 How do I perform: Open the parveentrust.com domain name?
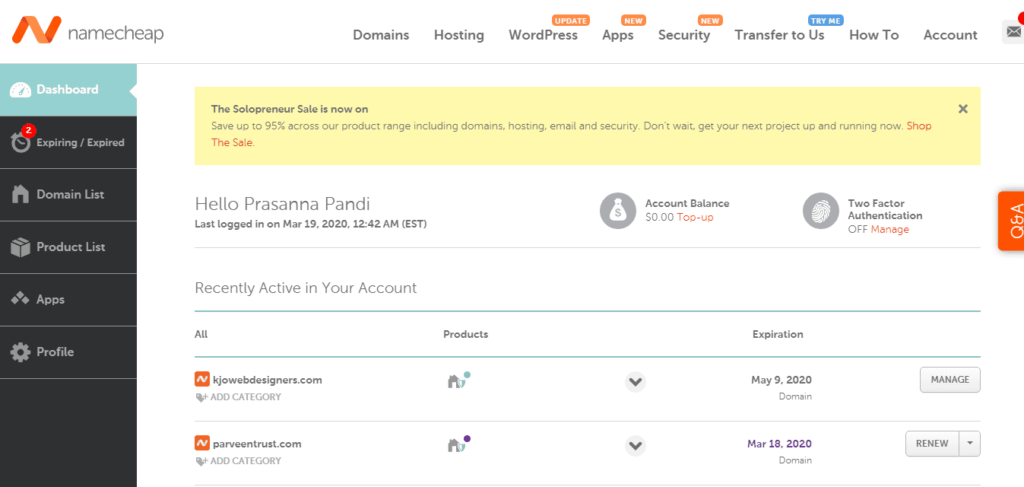coord(257,444)
